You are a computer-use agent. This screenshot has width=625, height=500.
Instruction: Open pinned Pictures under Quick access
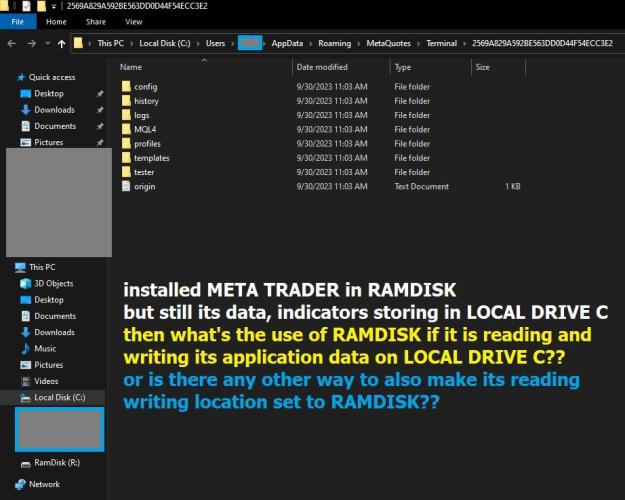click(x=49, y=142)
